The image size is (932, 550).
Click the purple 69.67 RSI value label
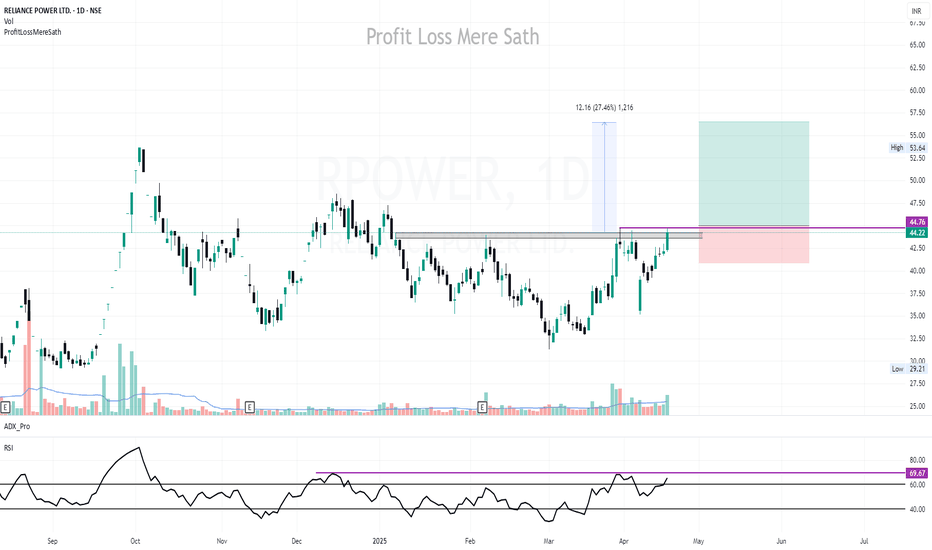[x=917, y=473]
